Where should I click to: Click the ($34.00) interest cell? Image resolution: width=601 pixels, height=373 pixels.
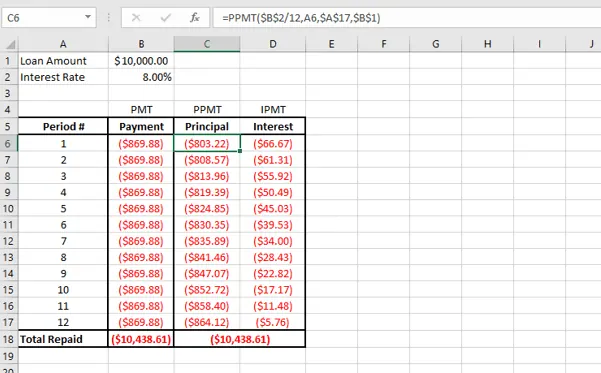(x=273, y=241)
